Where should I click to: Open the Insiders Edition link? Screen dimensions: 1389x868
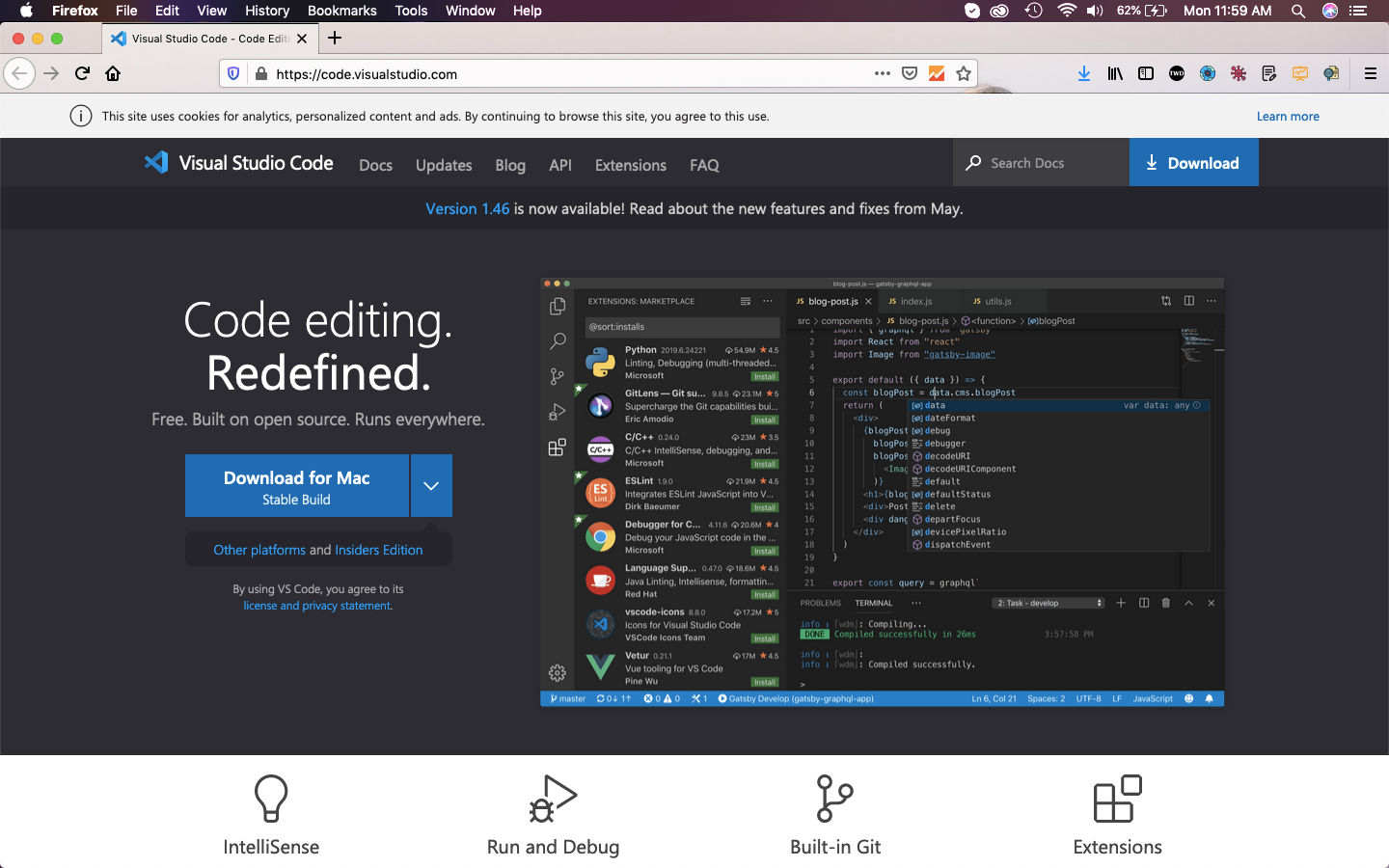(x=379, y=550)
